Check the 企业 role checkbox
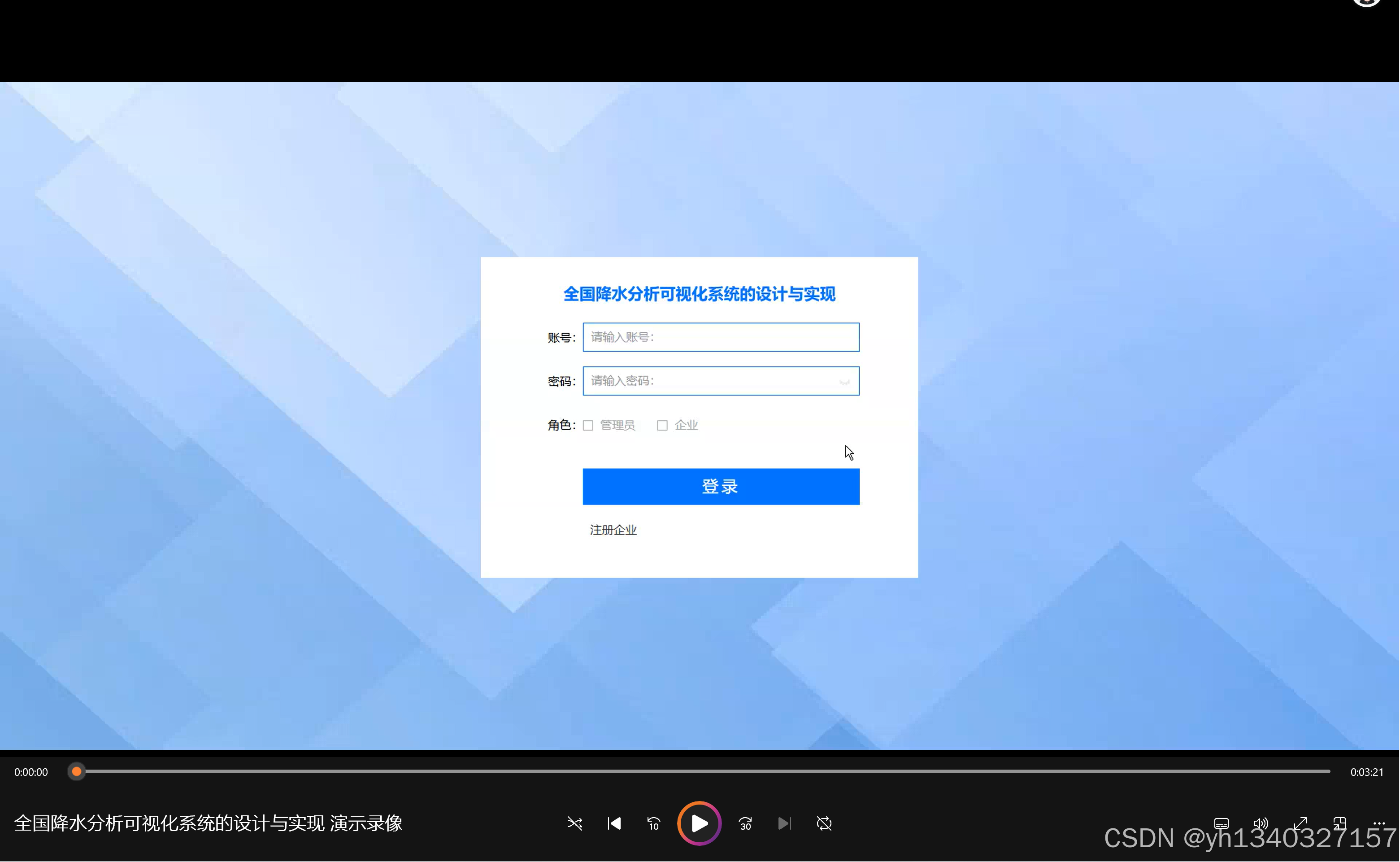The height and width of the screenshot is (862, 1400). click(662, 425)
